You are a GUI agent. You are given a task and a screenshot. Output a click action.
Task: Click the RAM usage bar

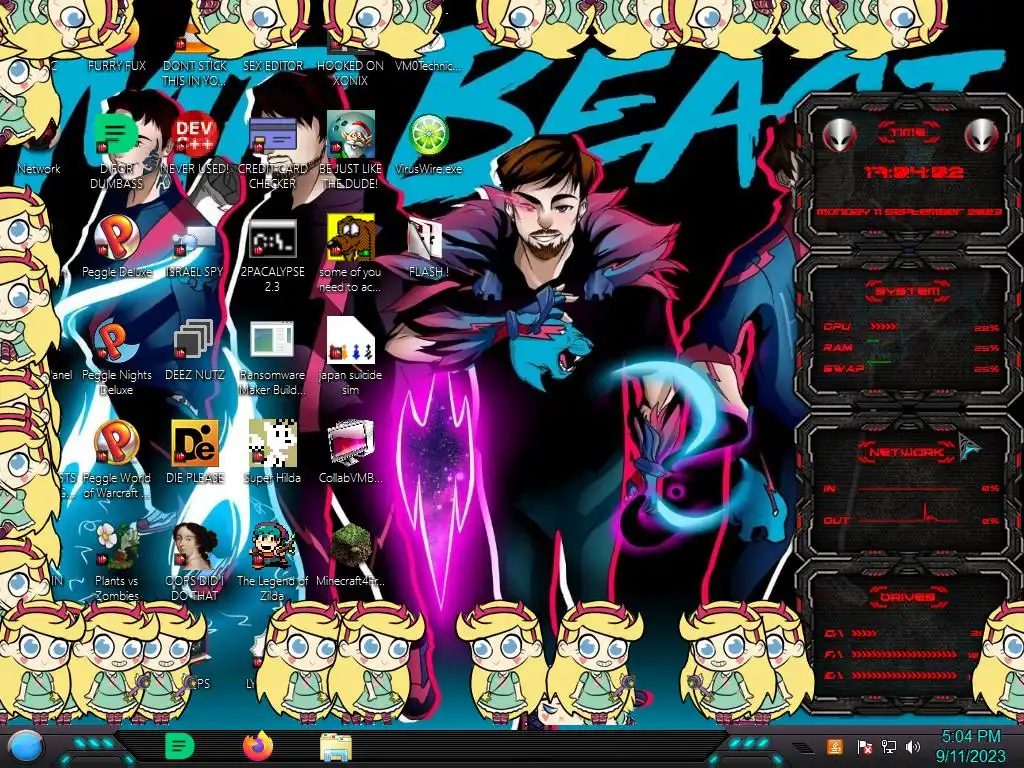click(x=875, y=342)
